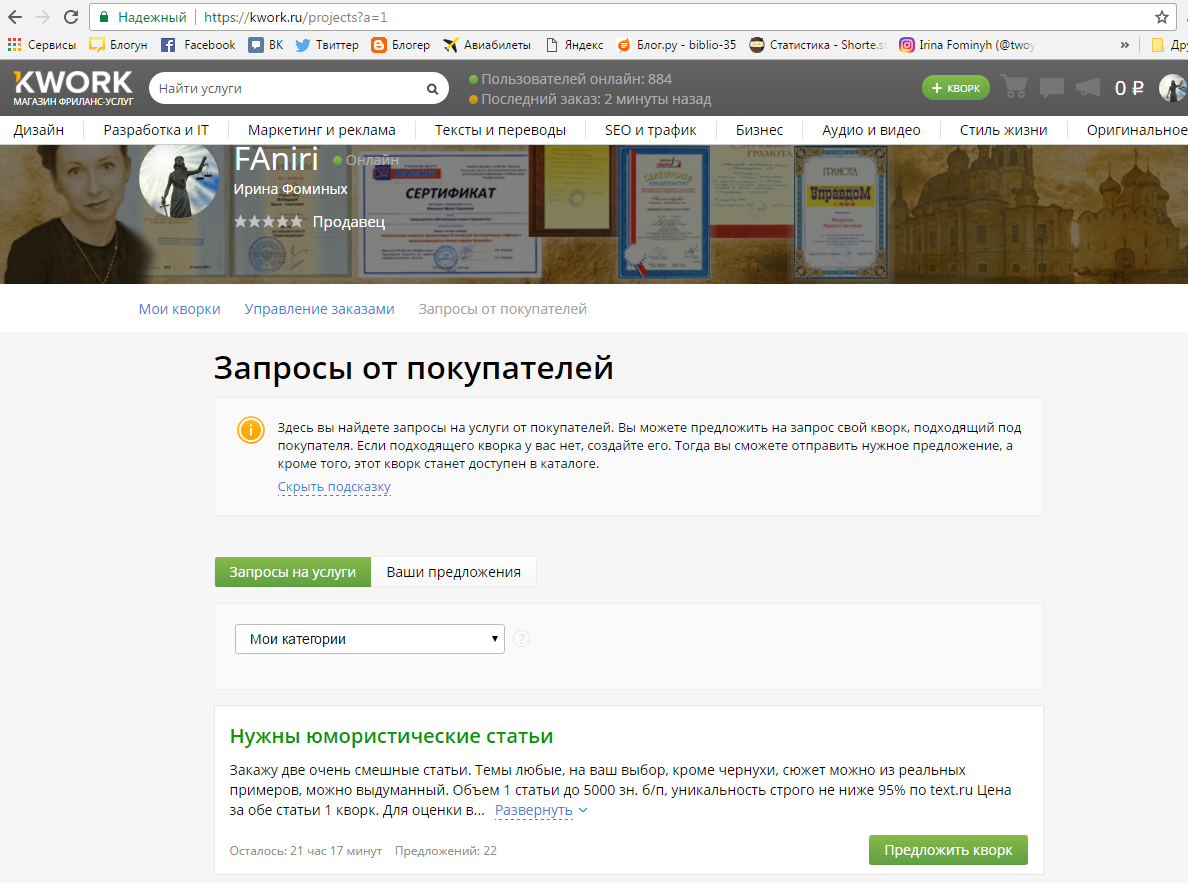Image resolution: width=1188 pixels, height=883 pixels.
Task: Click the orange info hint icon
Action: [x=251, y=430]
